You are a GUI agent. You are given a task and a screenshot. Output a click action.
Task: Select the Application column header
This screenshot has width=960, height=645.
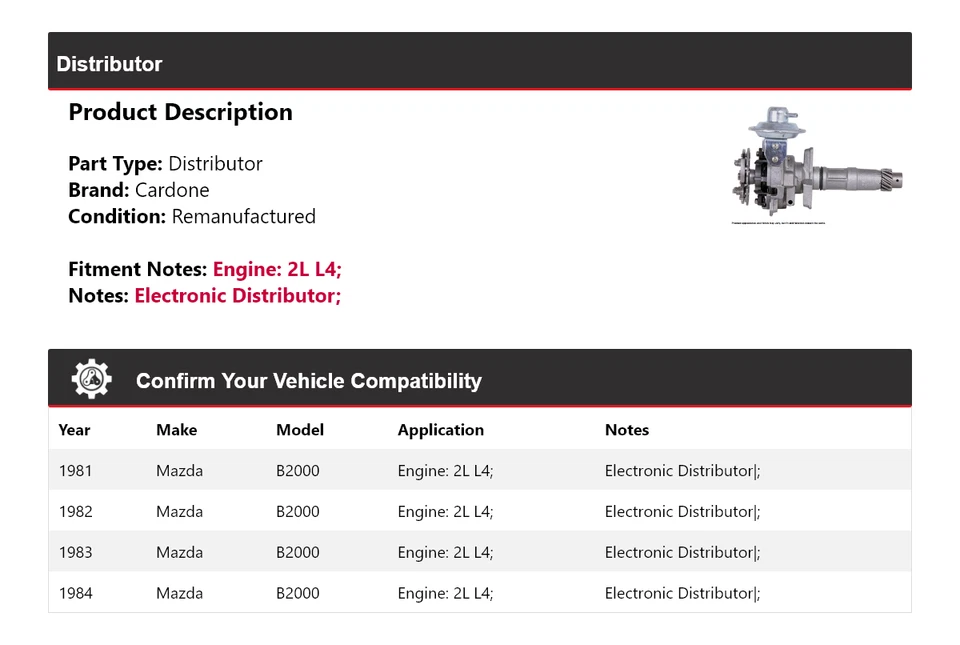click(x=441, y=430)
